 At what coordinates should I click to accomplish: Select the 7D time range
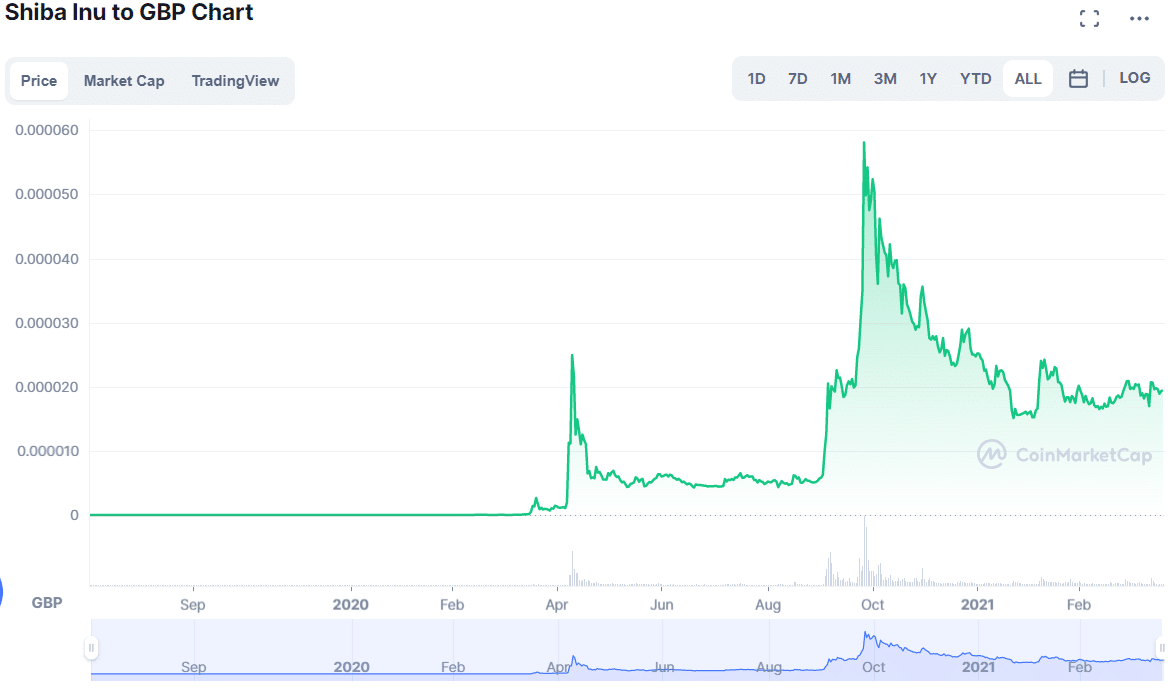797,78
